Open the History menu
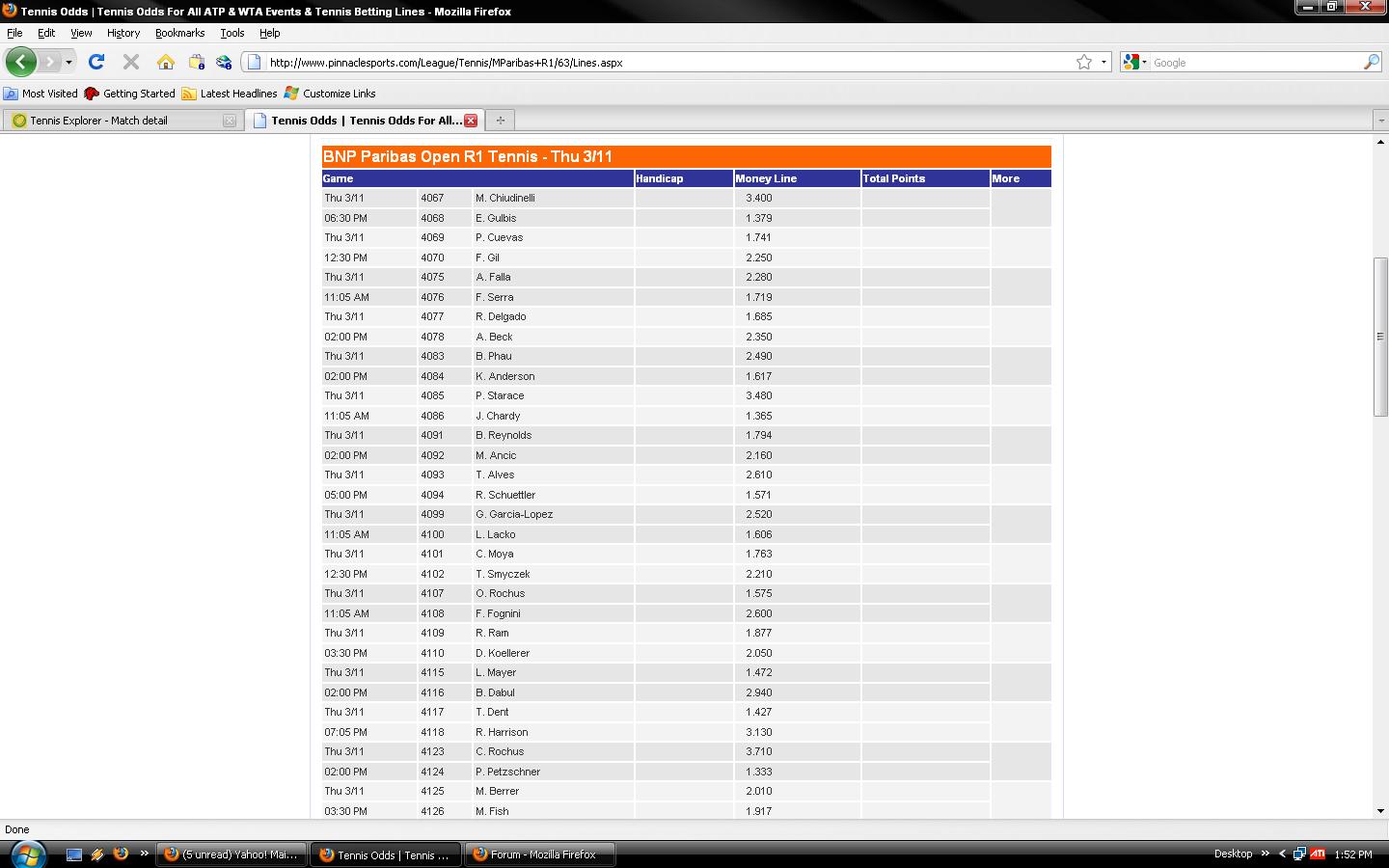This screenshot has width=1389, height=868. [123, 33]
